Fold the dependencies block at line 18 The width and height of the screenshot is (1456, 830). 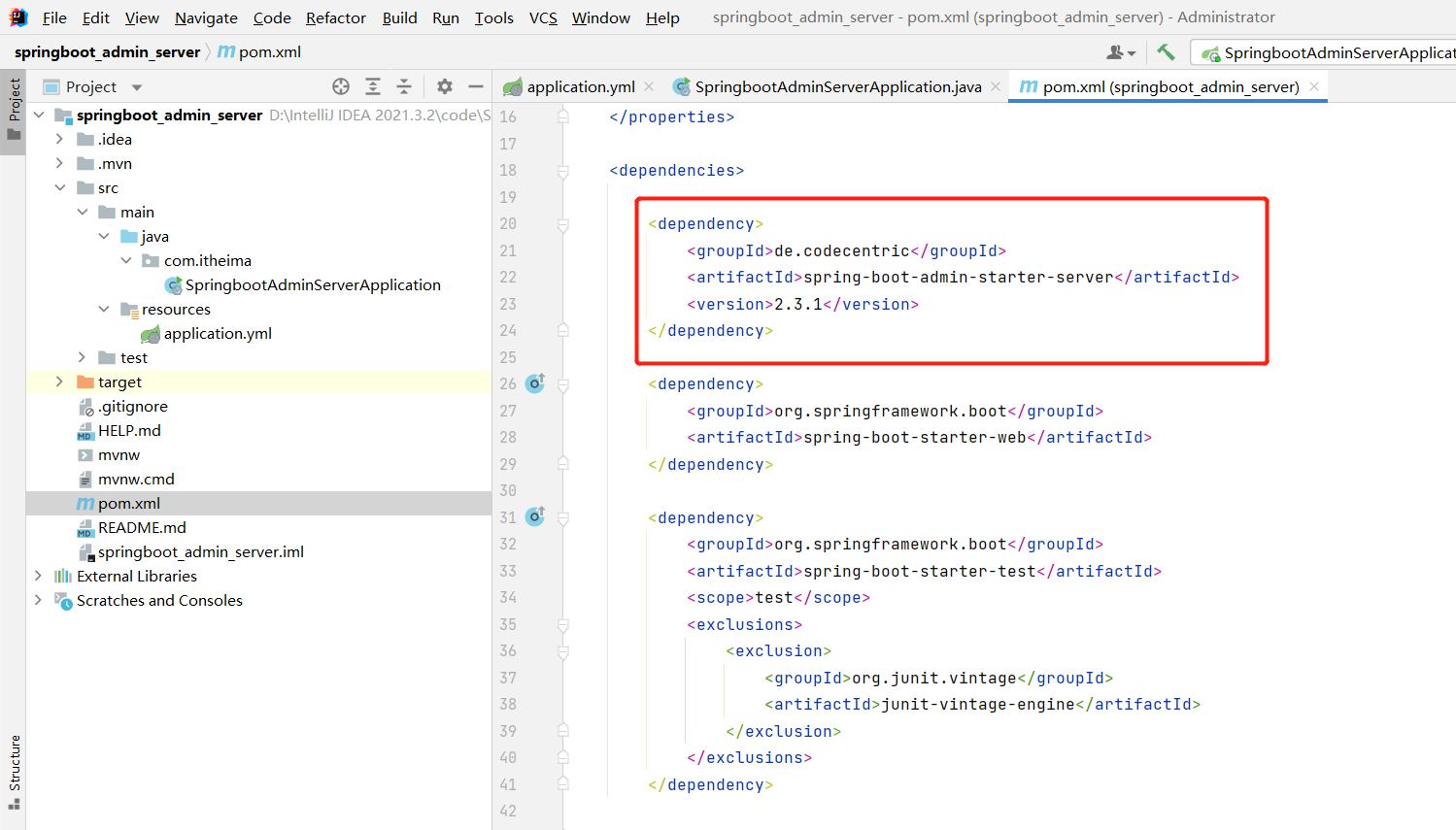point(563,171)
